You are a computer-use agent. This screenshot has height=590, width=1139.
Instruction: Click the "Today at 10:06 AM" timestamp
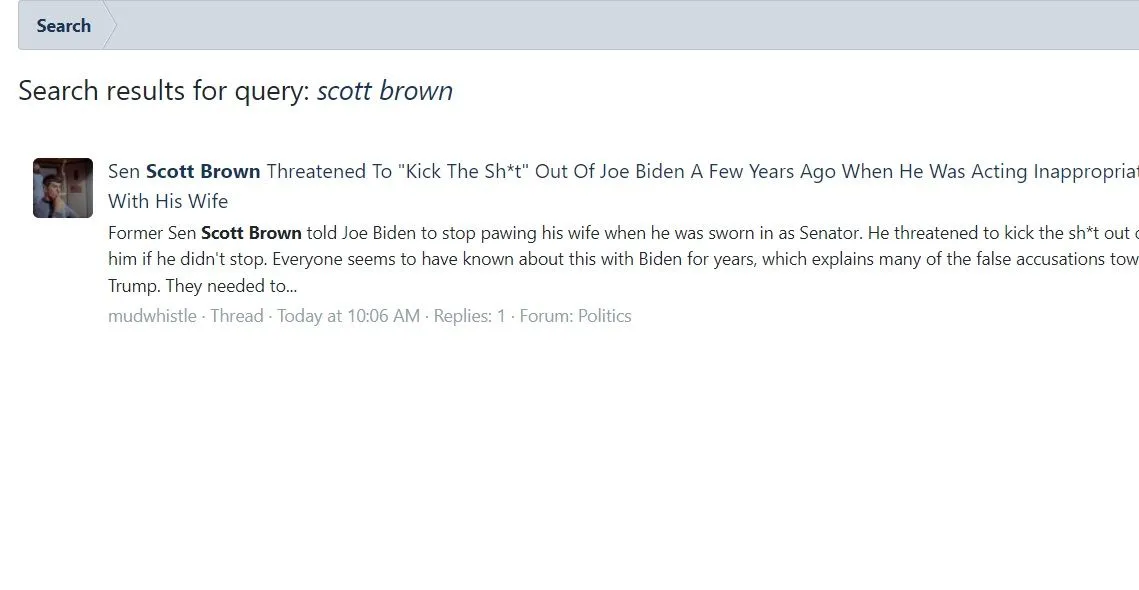point(348,316)
